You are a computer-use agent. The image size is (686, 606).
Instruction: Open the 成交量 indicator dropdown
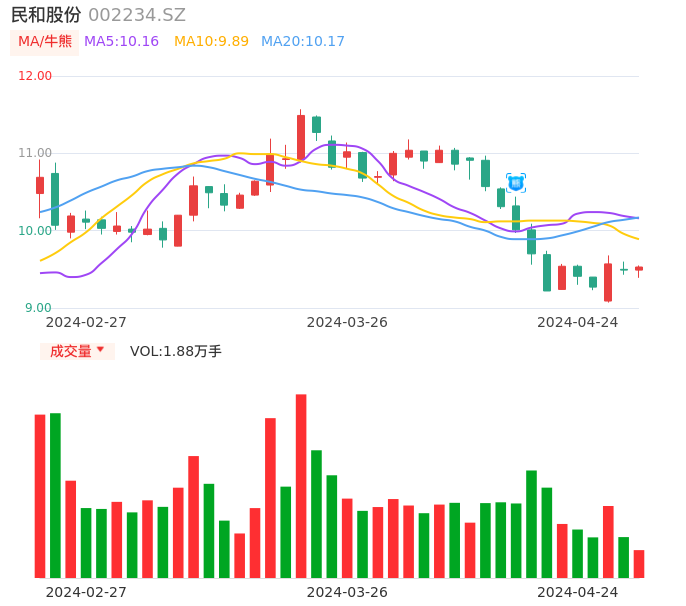(71, 351)
